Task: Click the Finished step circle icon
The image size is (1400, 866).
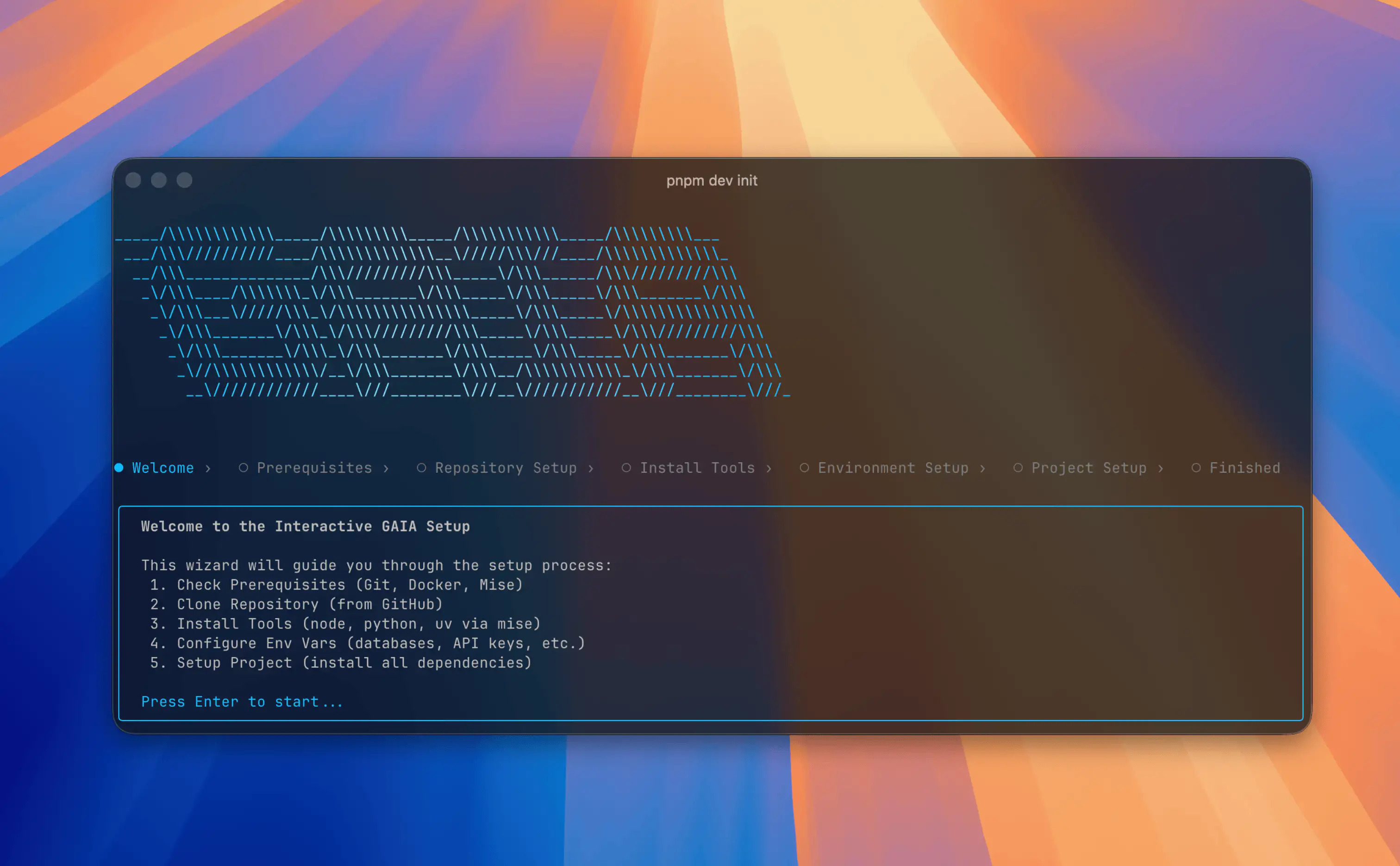Action: [x=1197, y=468]
